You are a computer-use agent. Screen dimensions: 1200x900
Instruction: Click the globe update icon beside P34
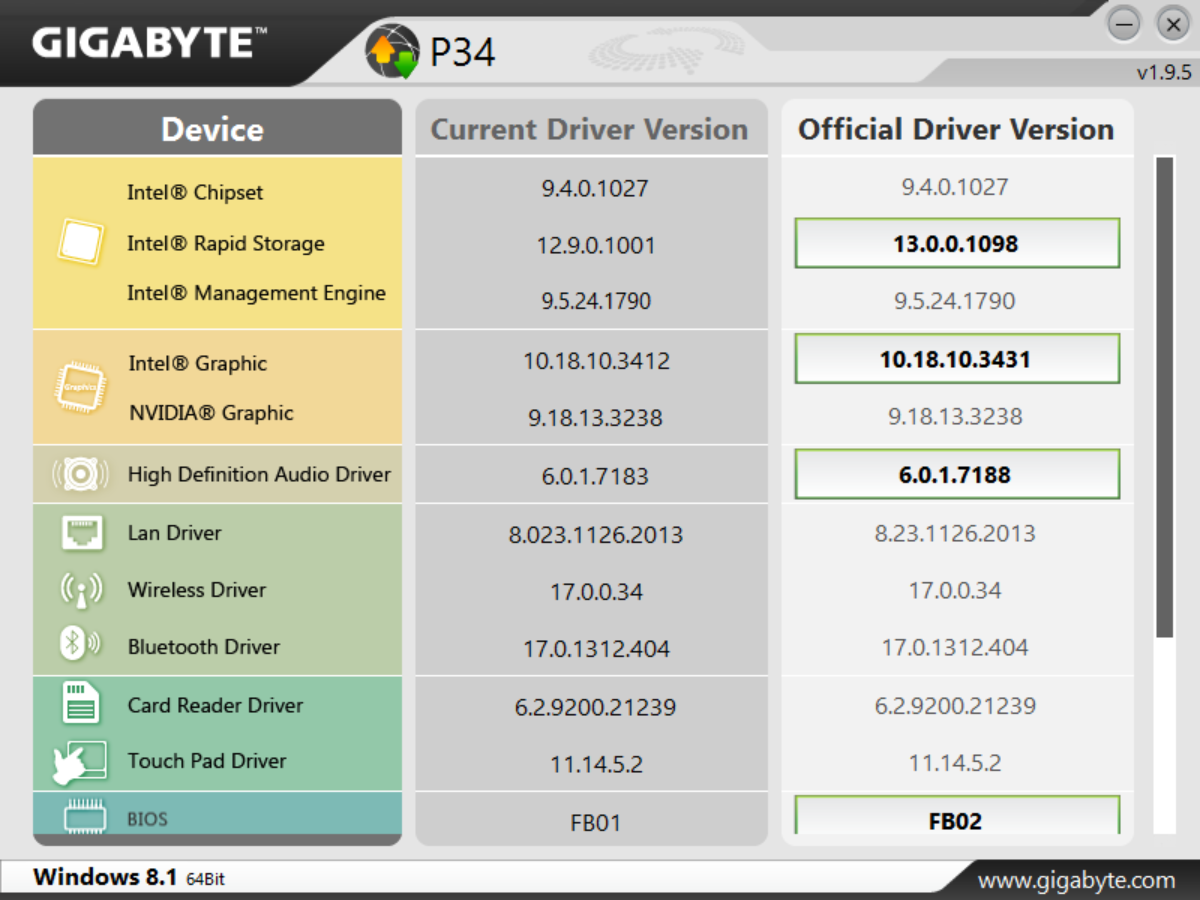(393, 52)
